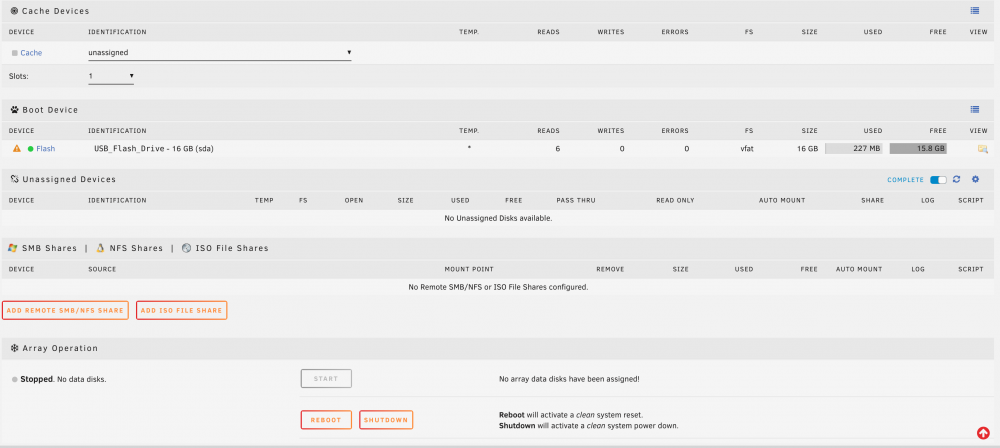The image size is (1000, 448).
Task: Click the disabled Start array button
Action: (326, 378)
